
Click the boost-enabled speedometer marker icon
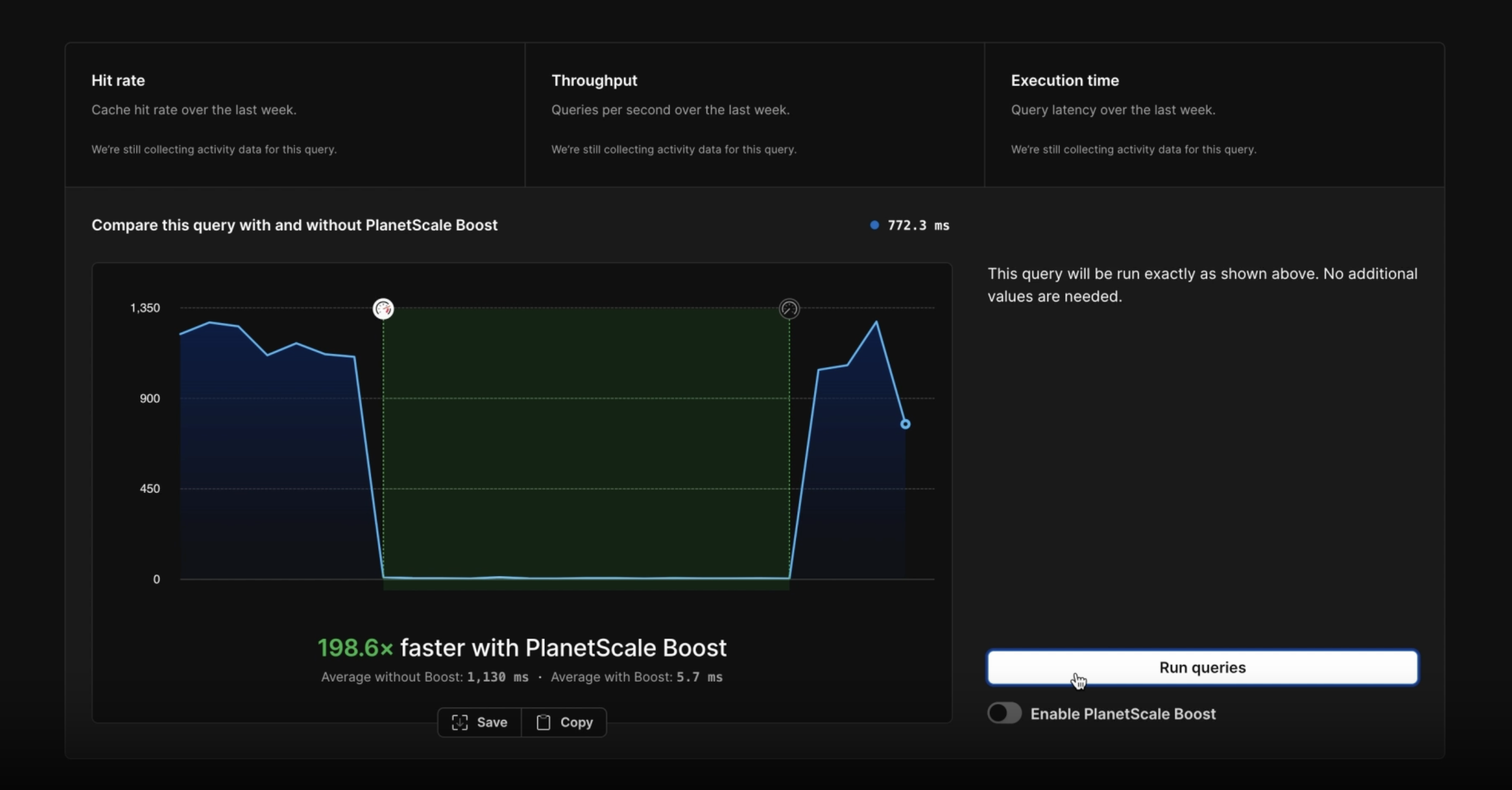(383, 308)
